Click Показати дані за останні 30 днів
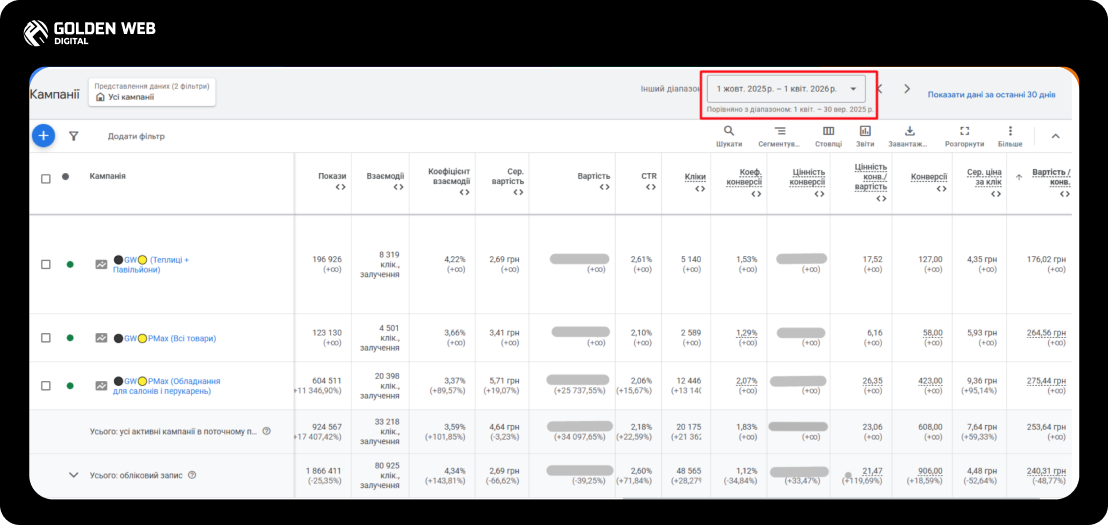Viewport: 1108px width, 525px height. pyautogui.click(x=991, y=94)
